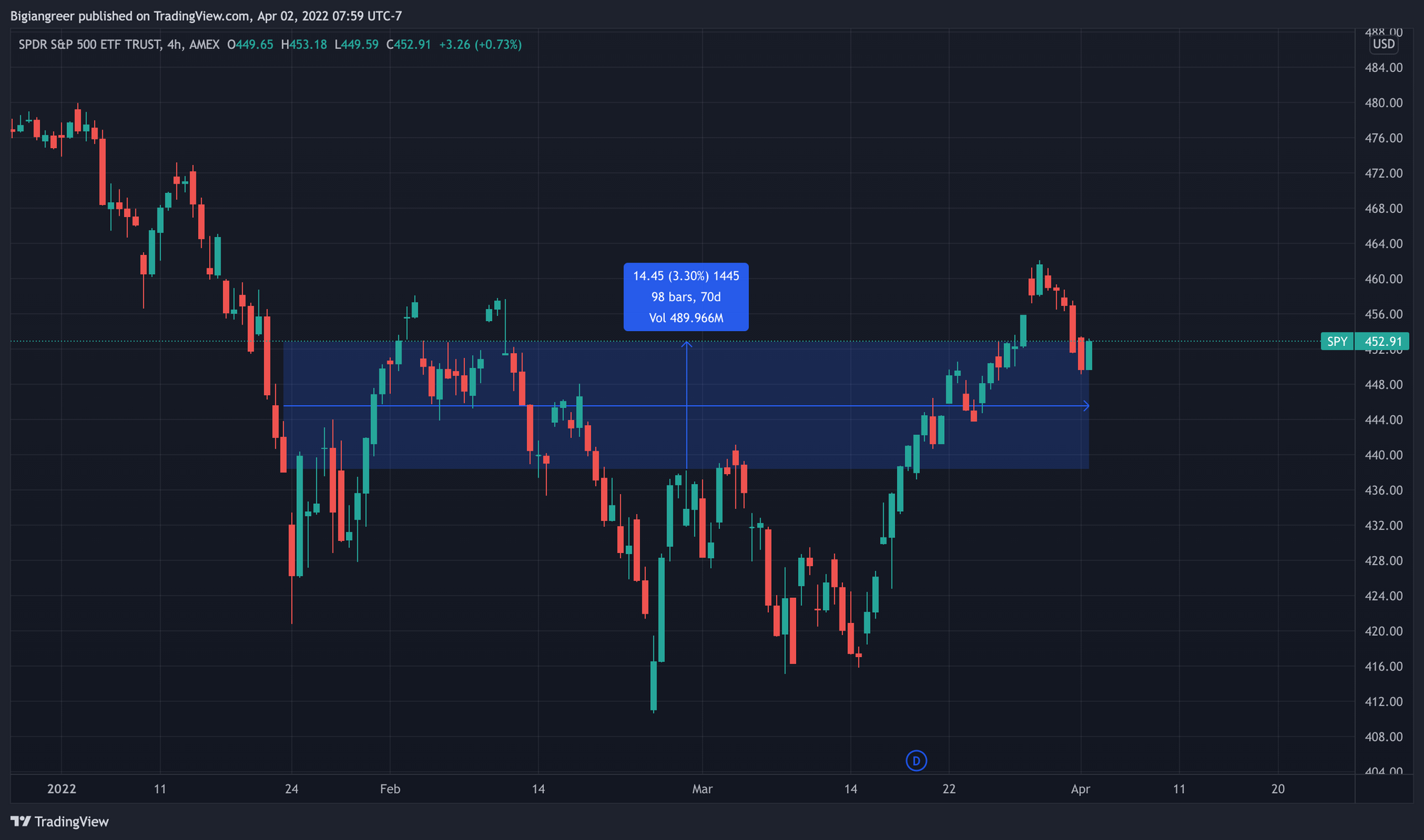Click the horizontal measure arrow's right arrowhead

(1086, 406)
